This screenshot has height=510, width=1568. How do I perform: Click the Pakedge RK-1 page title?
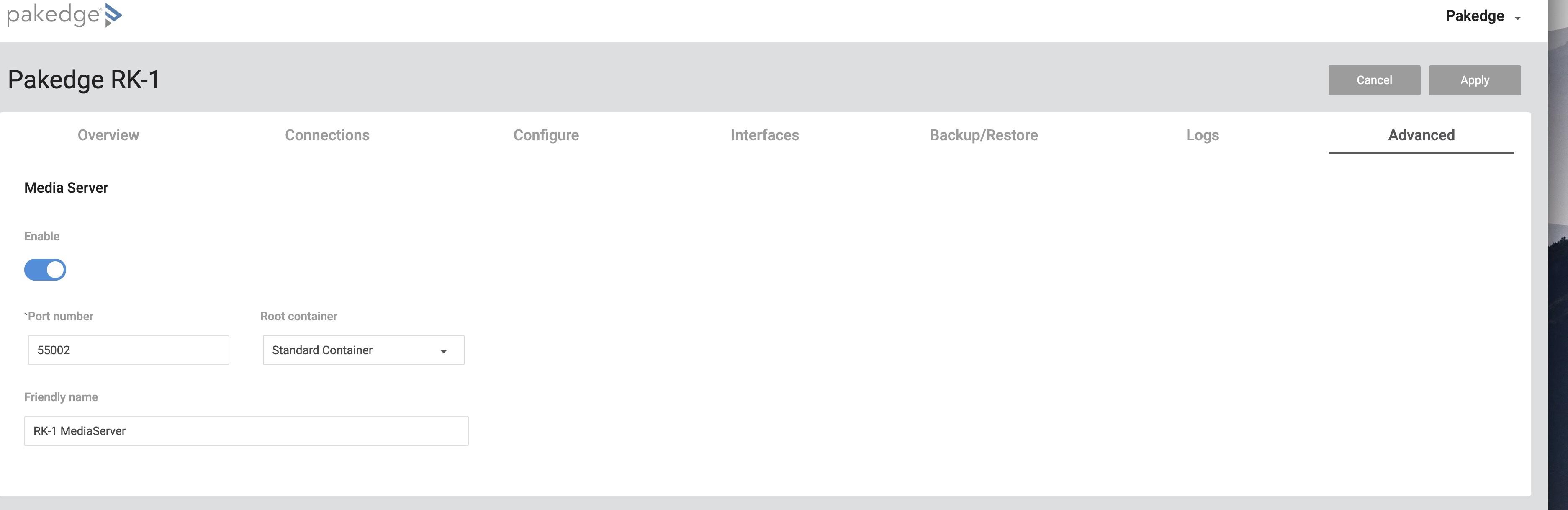(84, 80)
